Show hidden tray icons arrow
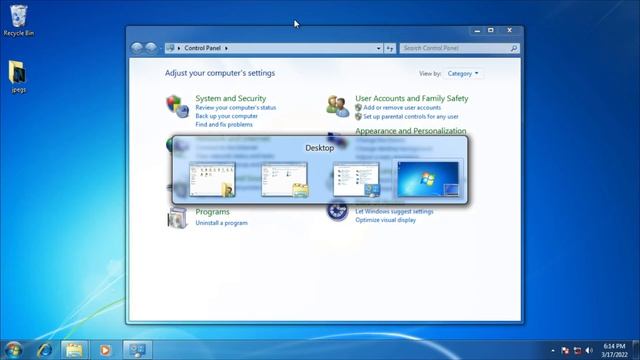This screenshot has width=640, height=360. (553, 350)
